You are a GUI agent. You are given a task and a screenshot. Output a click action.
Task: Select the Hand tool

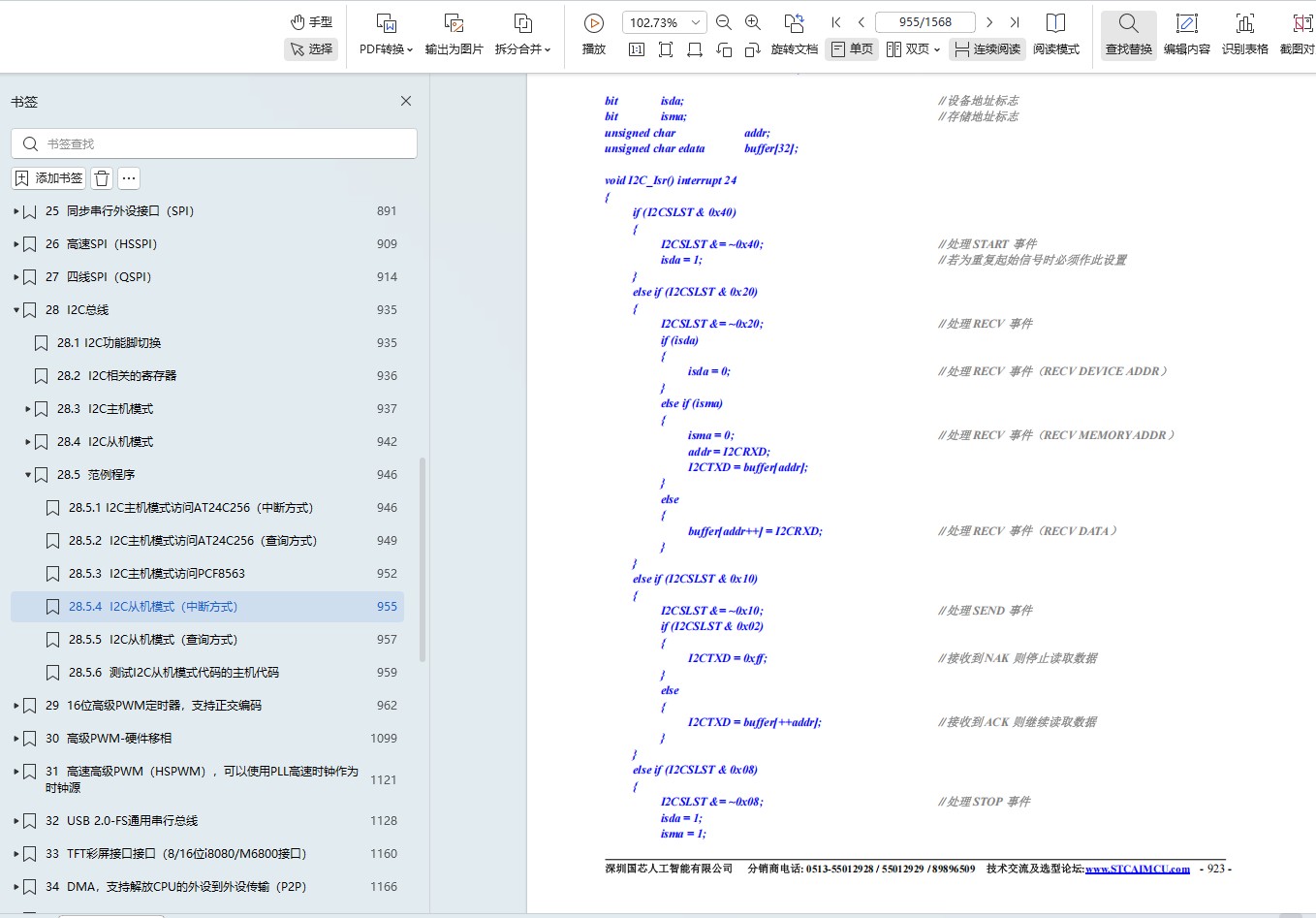(311, 21)
